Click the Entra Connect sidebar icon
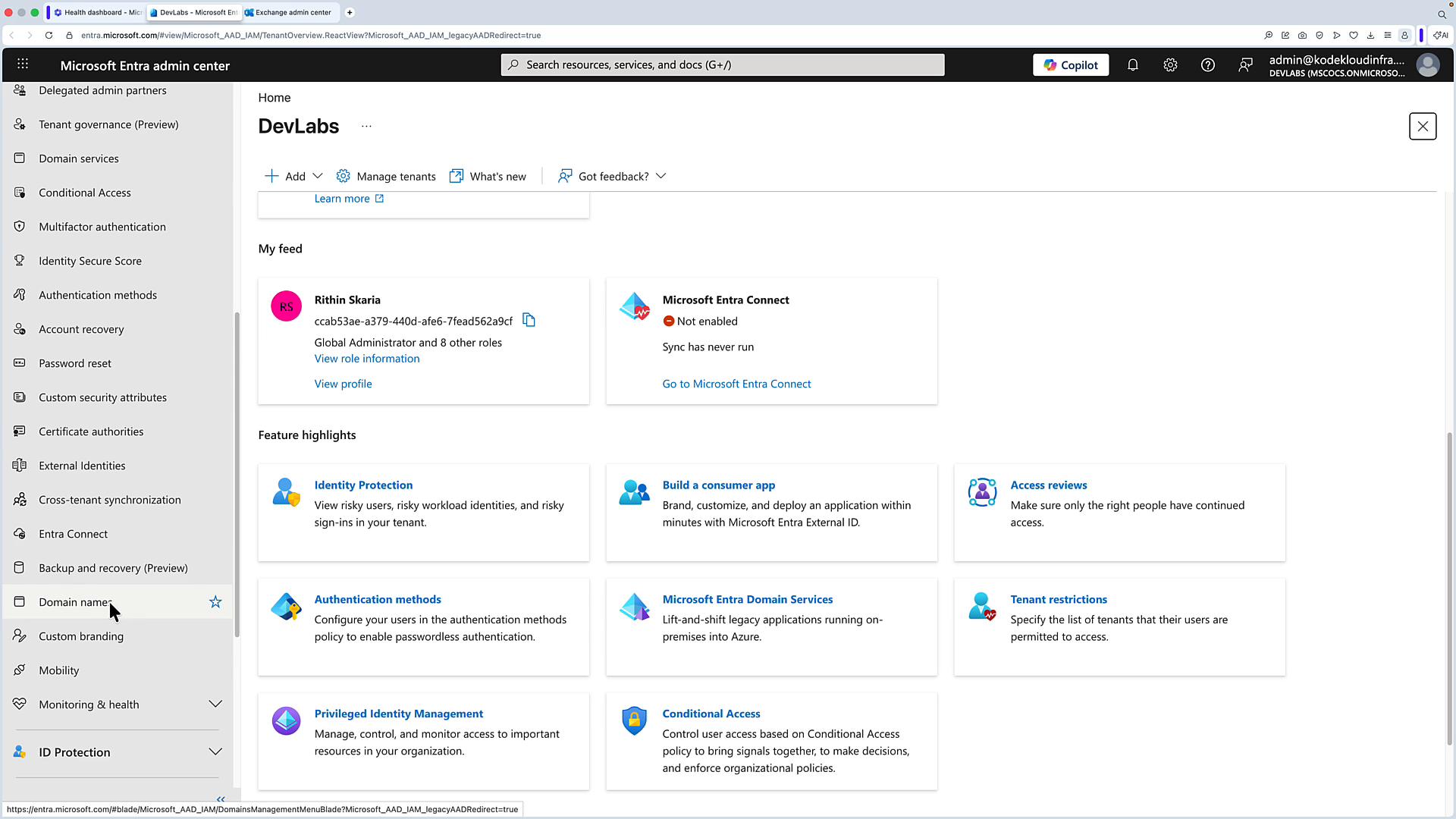The width and height of the screenshot is (1456, 819). [x=20, y=534]
